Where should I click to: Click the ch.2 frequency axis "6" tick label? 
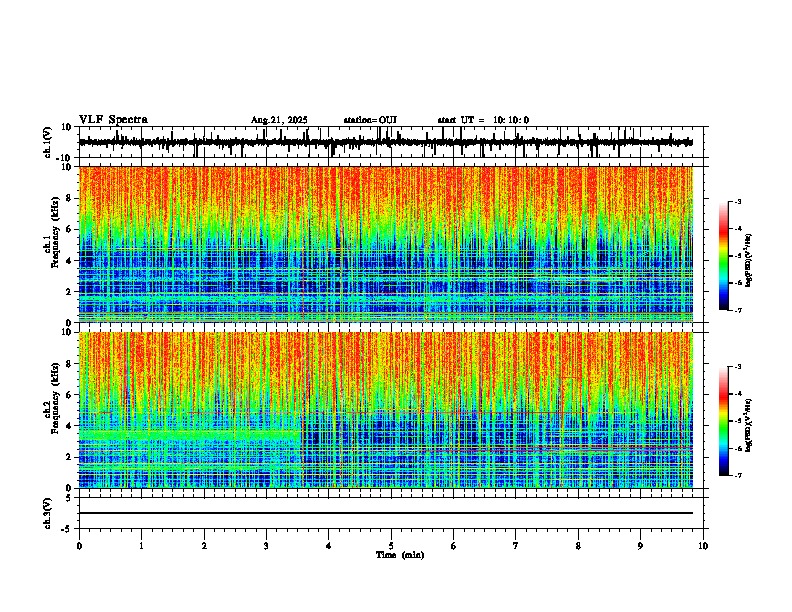[x=69, y=395]
